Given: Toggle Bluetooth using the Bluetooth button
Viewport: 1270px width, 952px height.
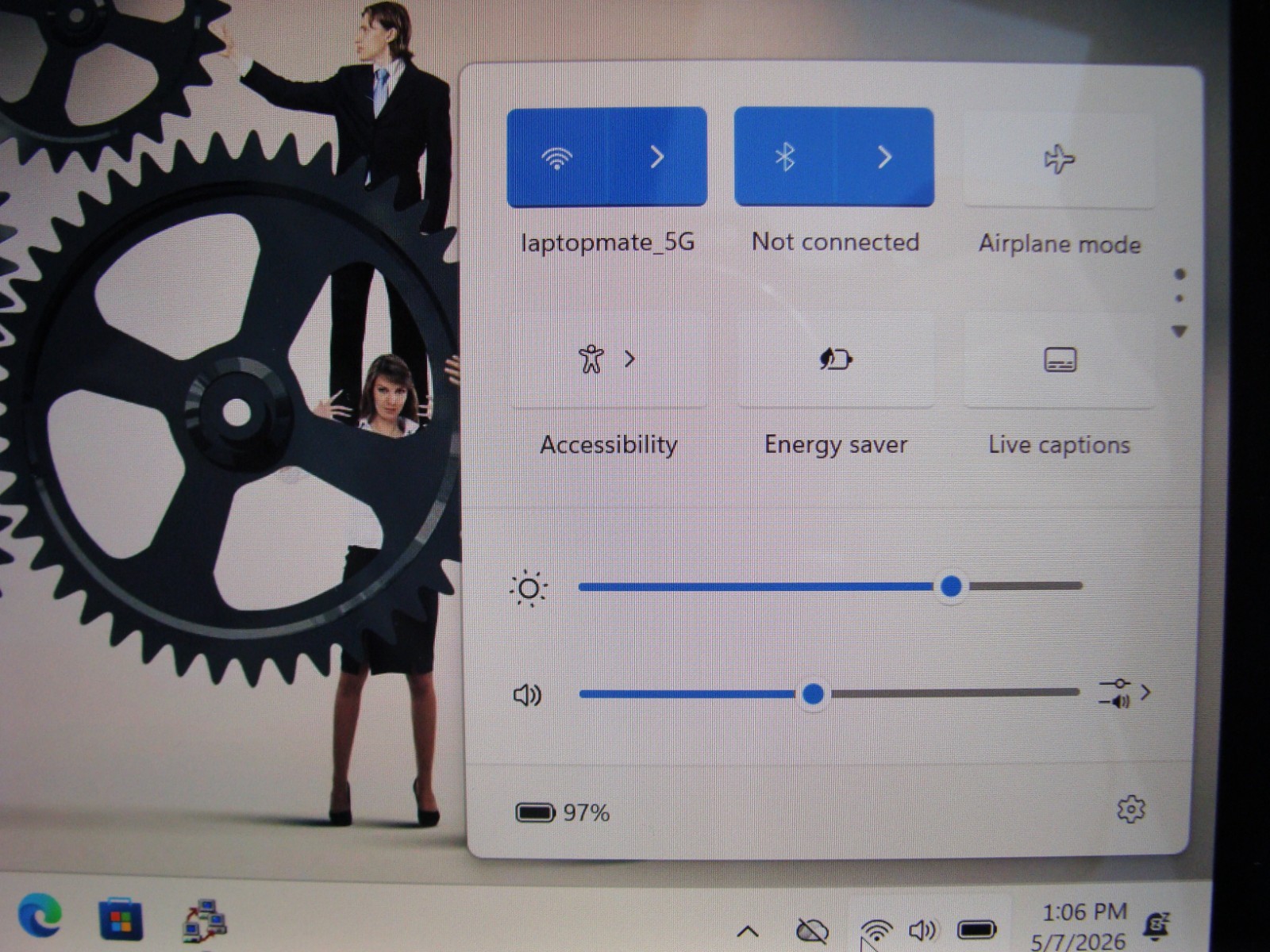Looking at the screenshot, I should tap(784, 157).
